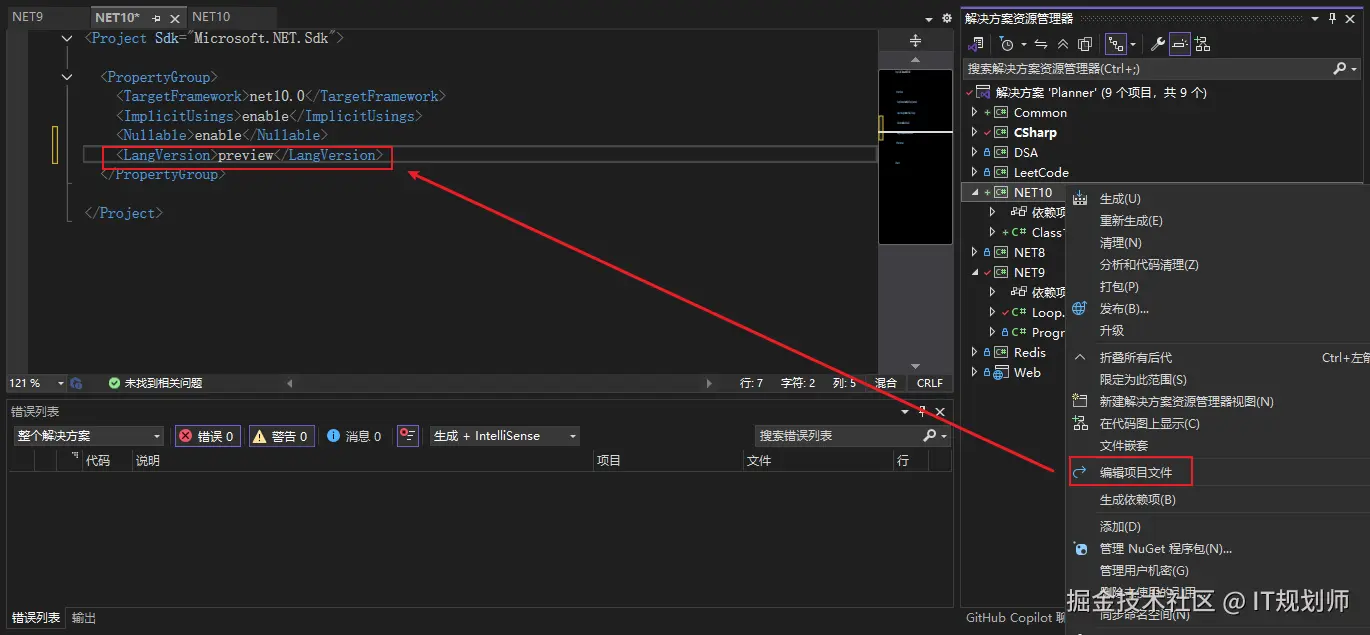This screenshot has width=1370, height=635.
Task: Switch between solution and folder views icon
Action: pos(977,44)
